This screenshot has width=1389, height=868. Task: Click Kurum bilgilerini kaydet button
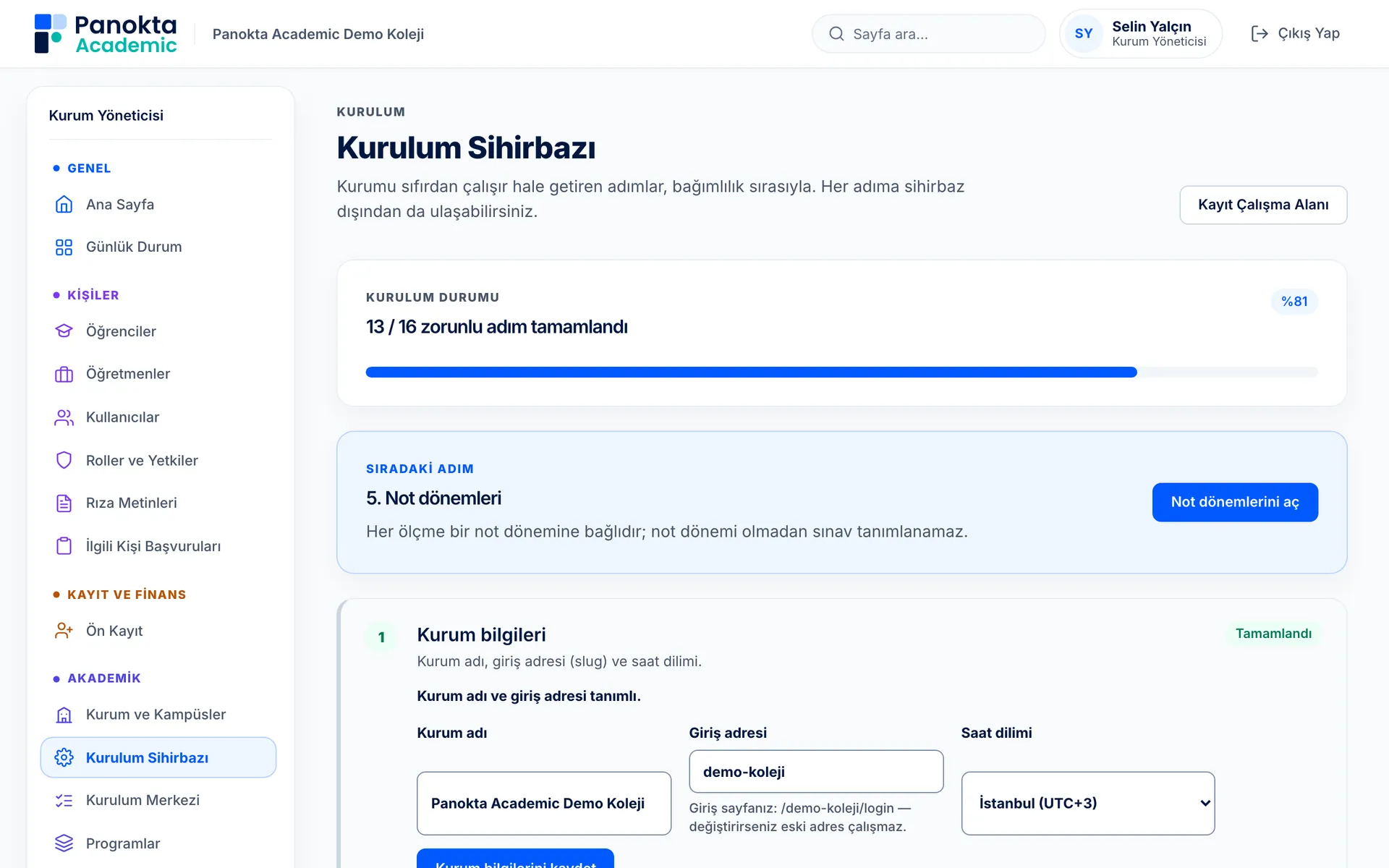click(x=515, y=859)
